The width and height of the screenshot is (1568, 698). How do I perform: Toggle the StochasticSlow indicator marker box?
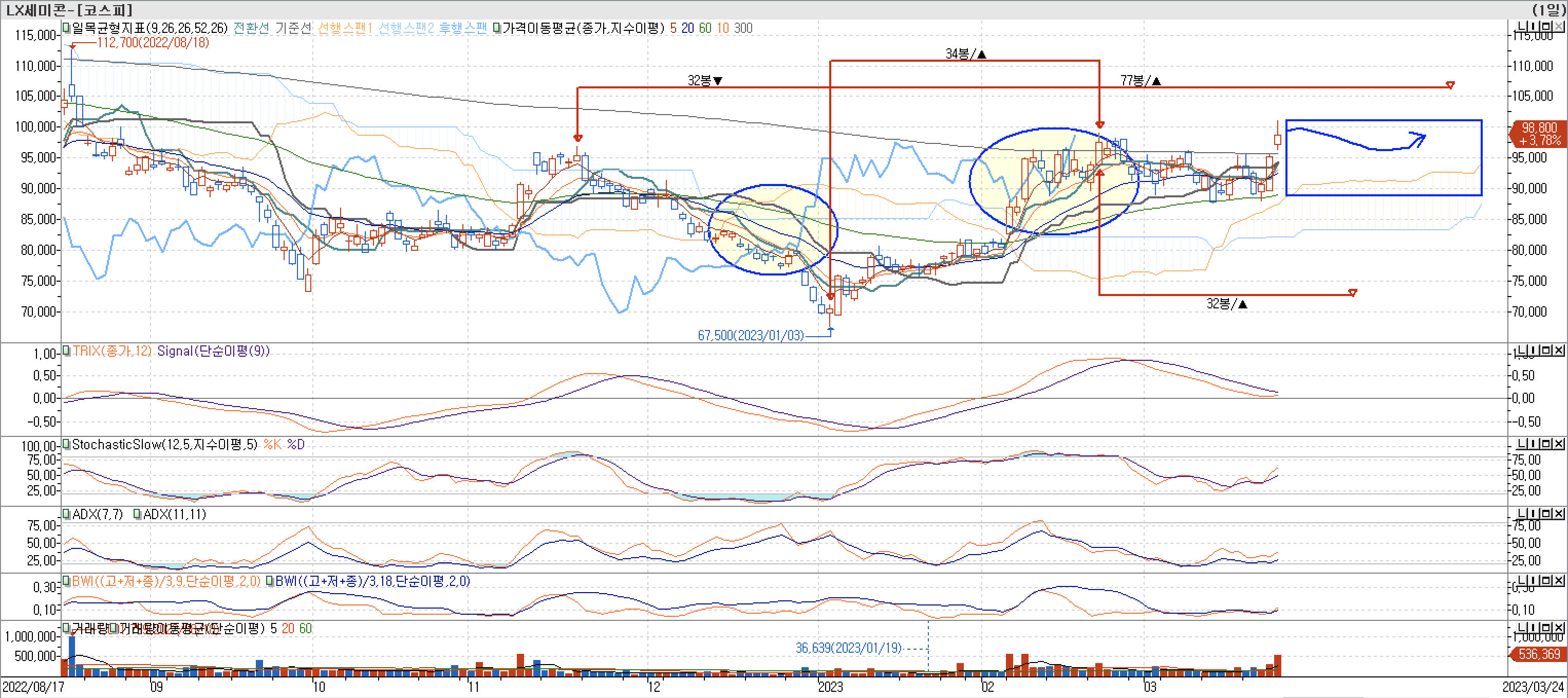pyautogui.click(x=66, y=445)
